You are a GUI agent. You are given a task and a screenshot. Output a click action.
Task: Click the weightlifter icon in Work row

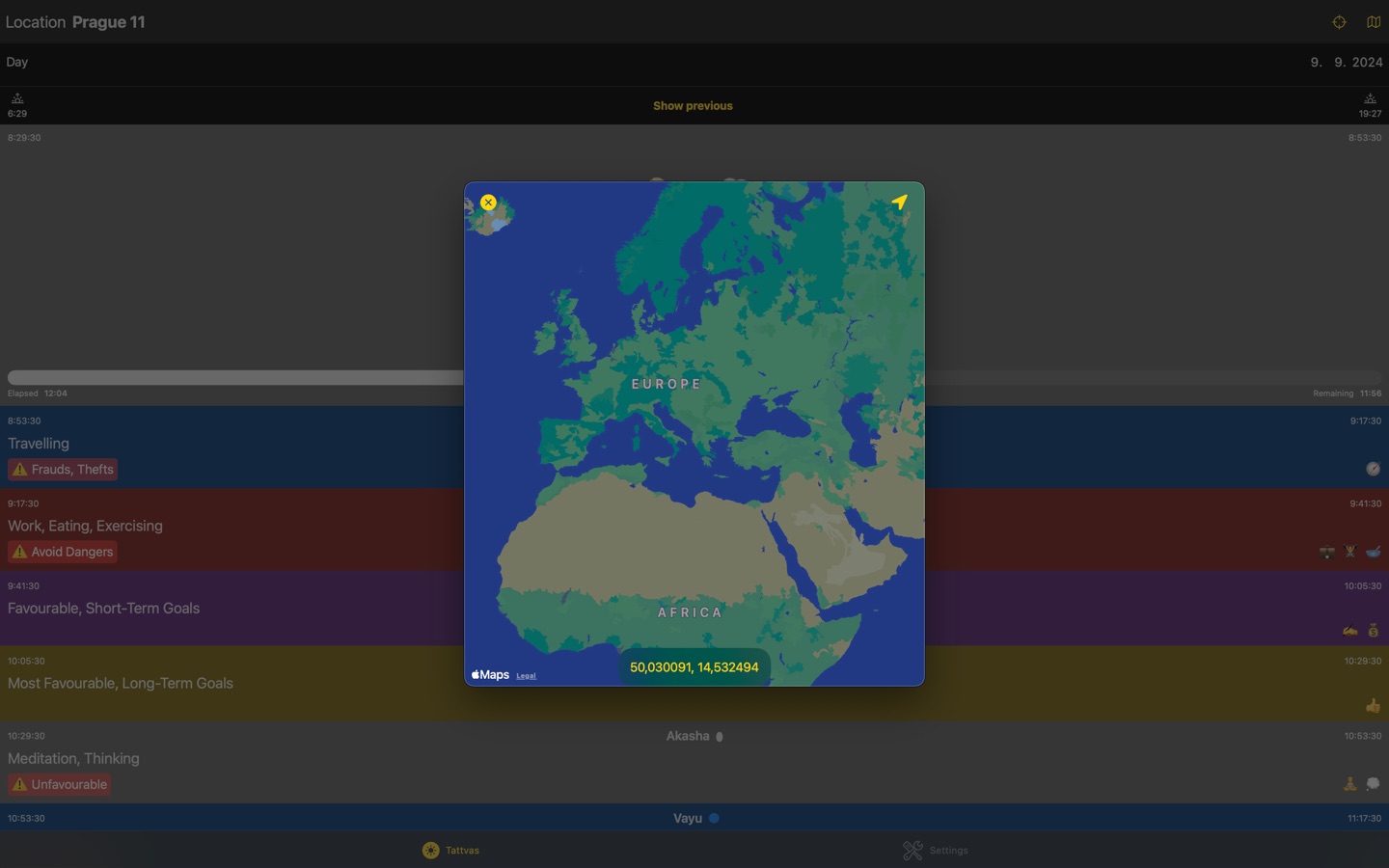click(1349, 552)
